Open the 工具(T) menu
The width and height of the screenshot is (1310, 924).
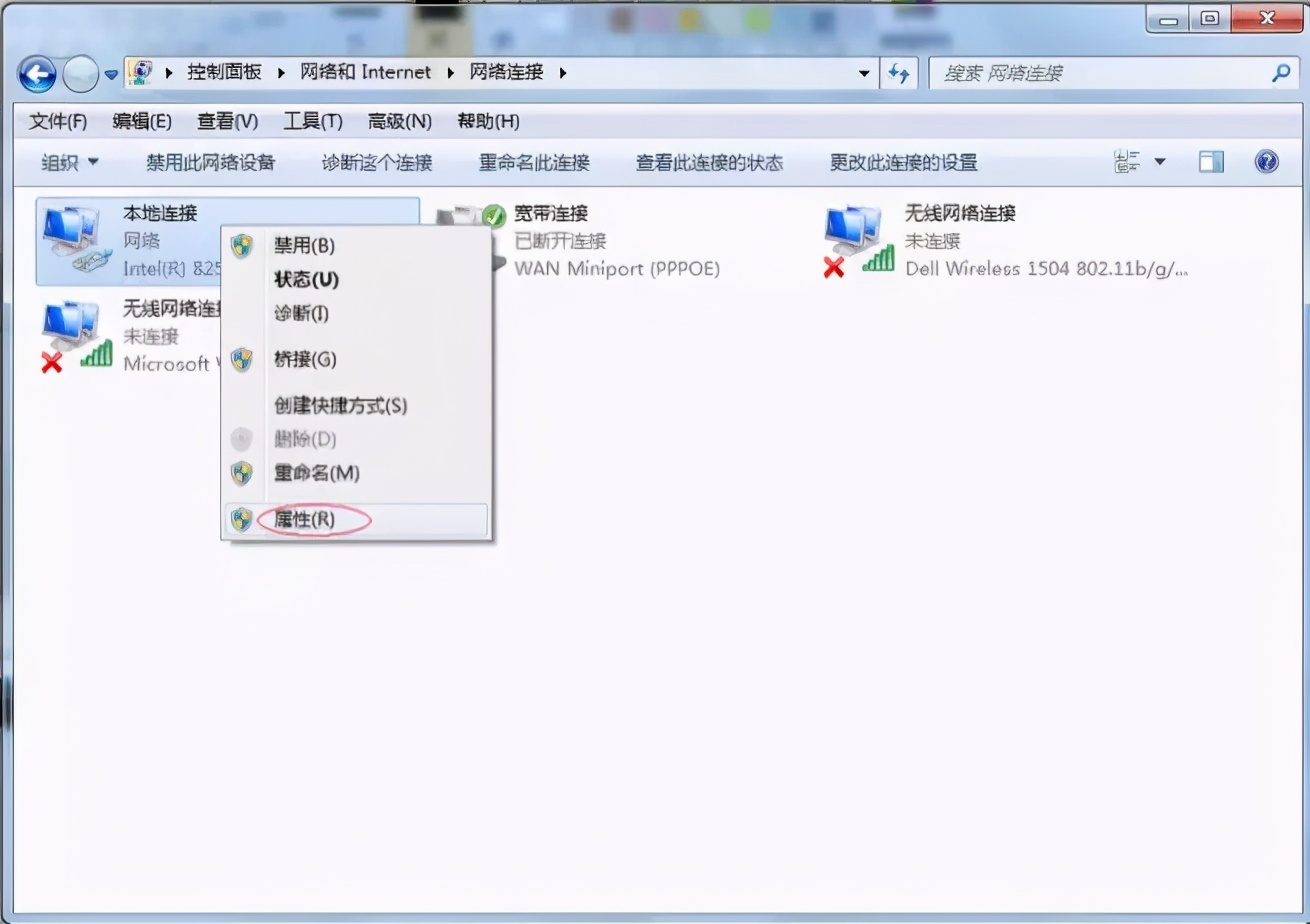[312, 121]
